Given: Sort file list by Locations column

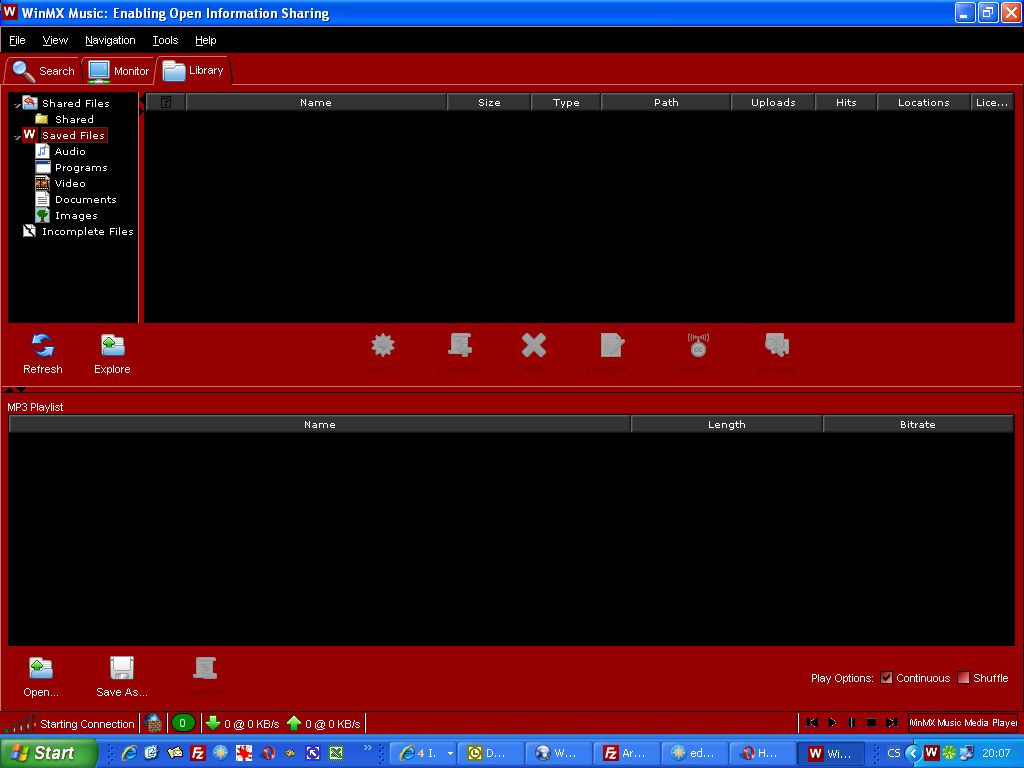Looking at the screenshot, I should point(923,103).
